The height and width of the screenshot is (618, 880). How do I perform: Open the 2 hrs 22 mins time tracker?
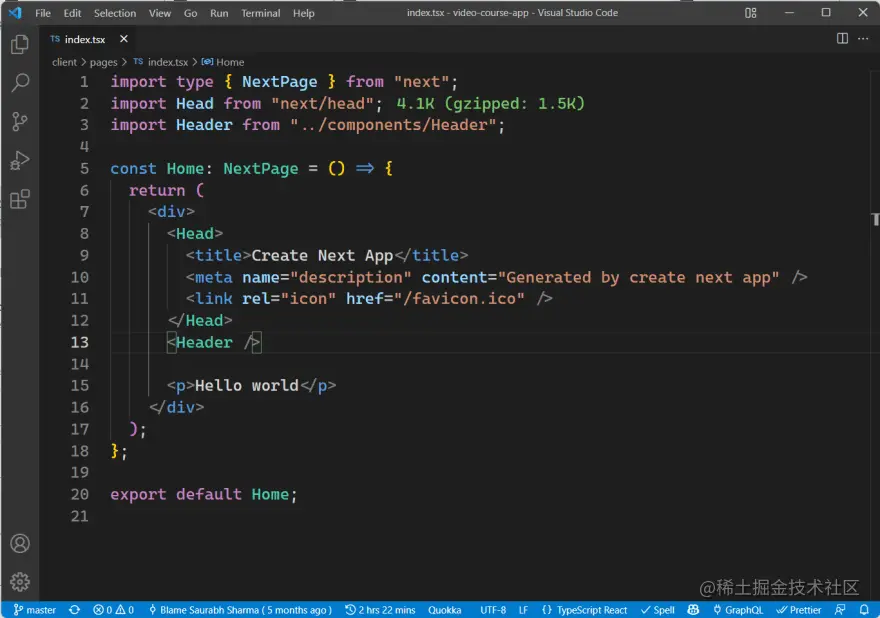coord(380,610)
